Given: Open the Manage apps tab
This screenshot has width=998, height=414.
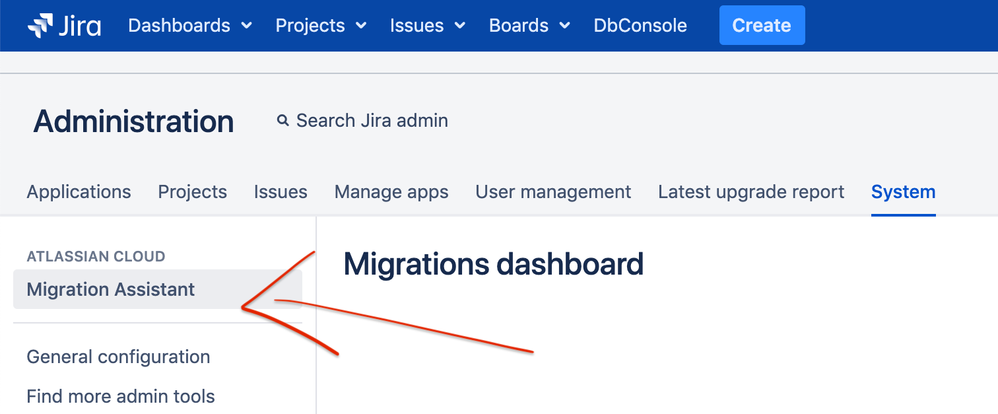Looking at the screenshot, I should pos(391,192).
